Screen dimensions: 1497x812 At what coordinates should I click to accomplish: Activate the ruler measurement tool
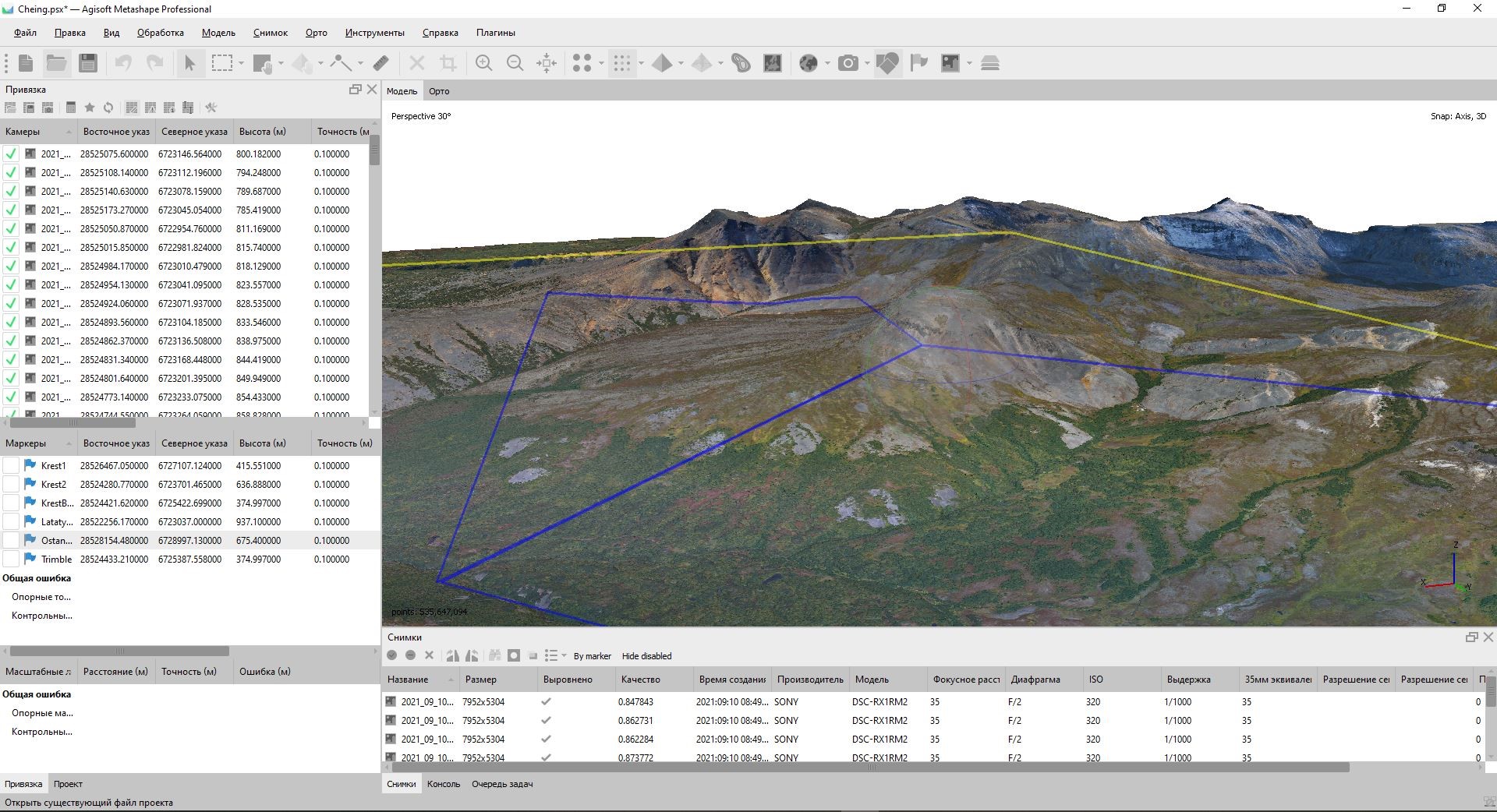tap(382, 63)
